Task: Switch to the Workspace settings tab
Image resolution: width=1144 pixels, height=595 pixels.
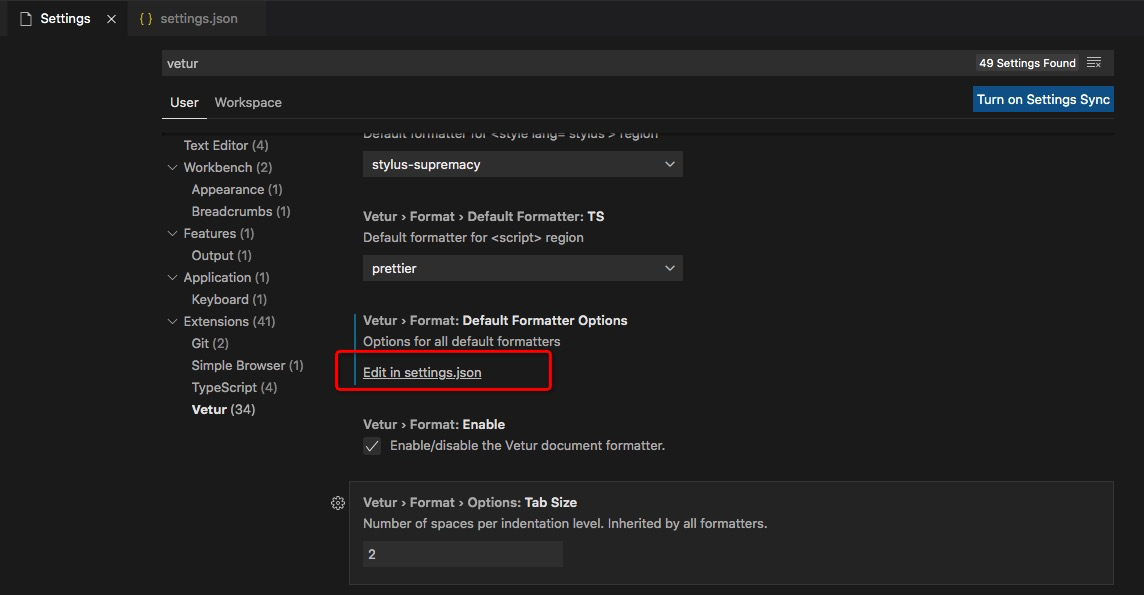Action: pyautogui.click(x=248, y=103)
